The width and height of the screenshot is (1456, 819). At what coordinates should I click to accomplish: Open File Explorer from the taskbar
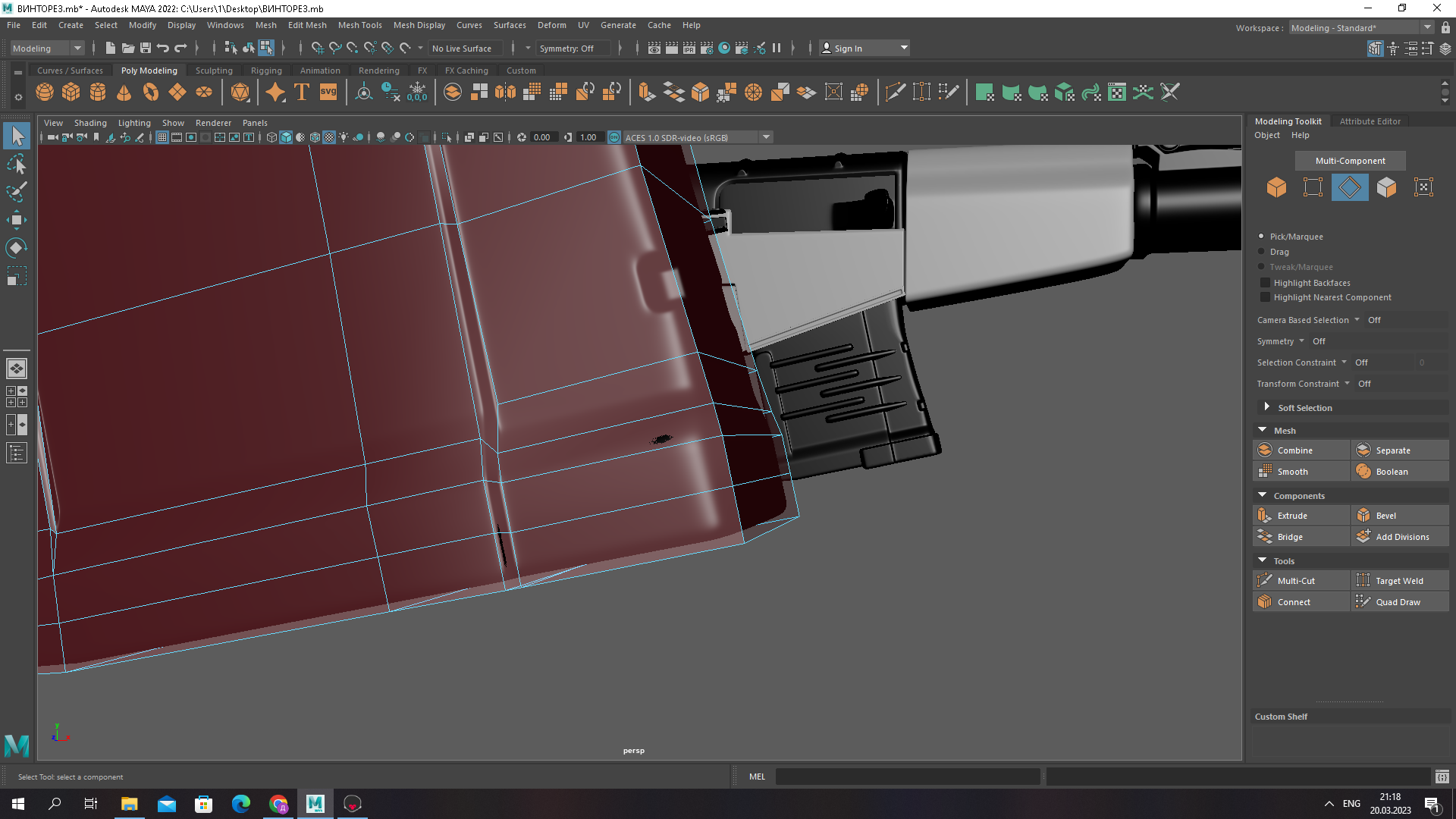pyautogui.click(x=129, y=804)
